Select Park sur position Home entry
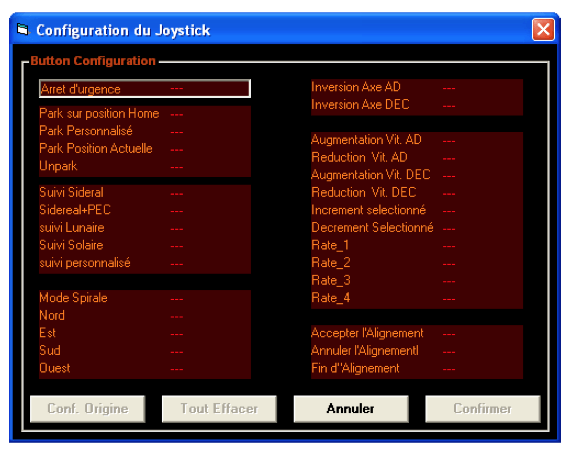 pyautogui.click(x=145, y=114)
